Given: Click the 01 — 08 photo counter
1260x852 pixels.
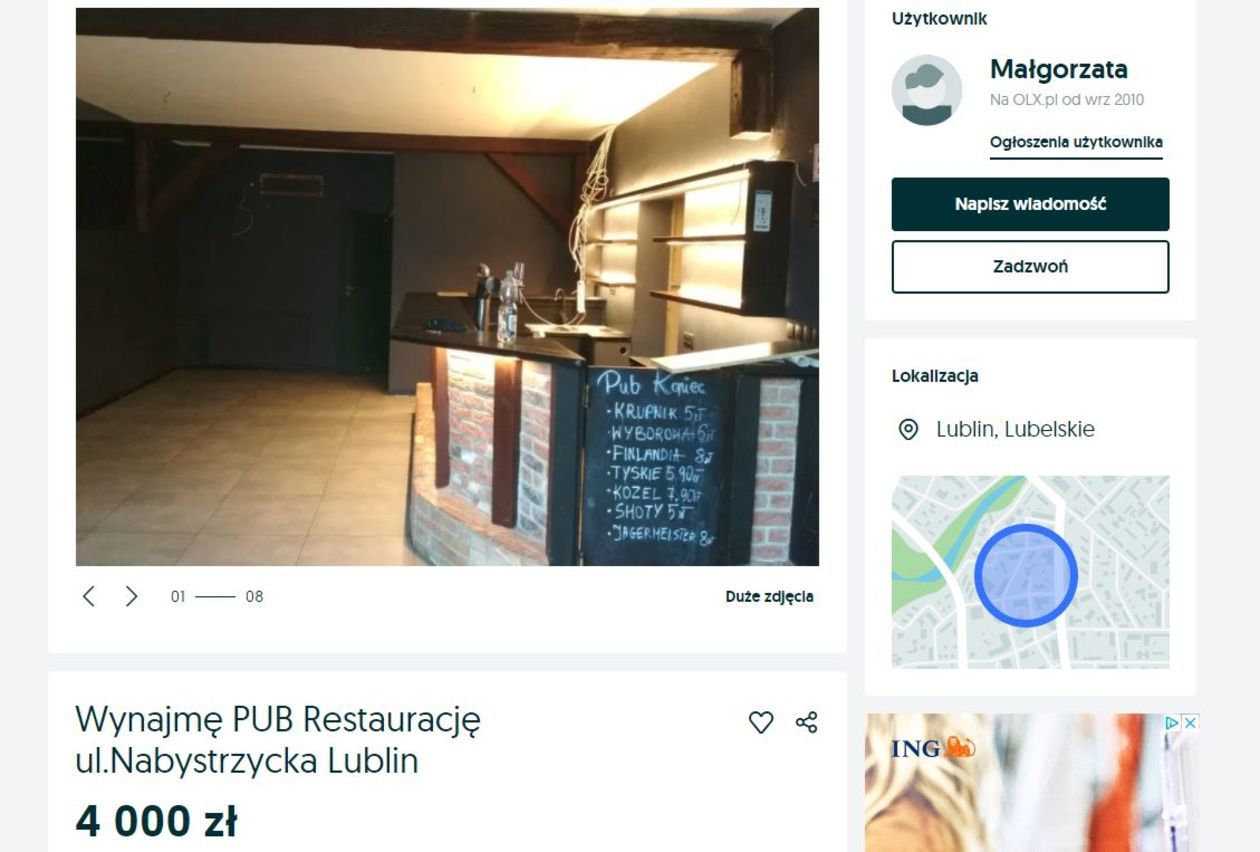Looking at the screenshot, I should [x=217, y=597].
